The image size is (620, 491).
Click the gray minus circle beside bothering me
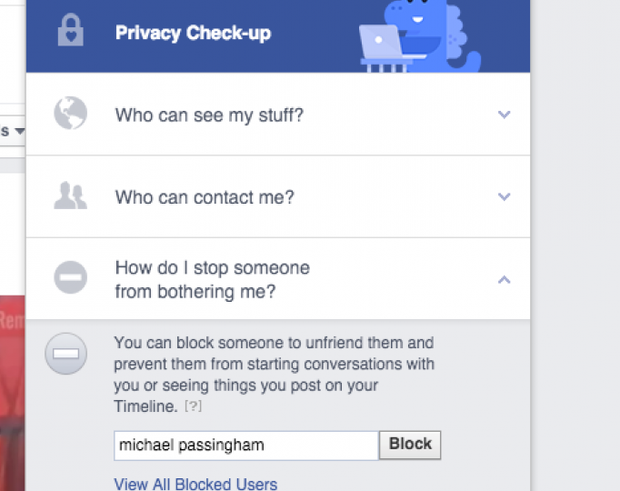pyautogui.click(x=70, y=277)
